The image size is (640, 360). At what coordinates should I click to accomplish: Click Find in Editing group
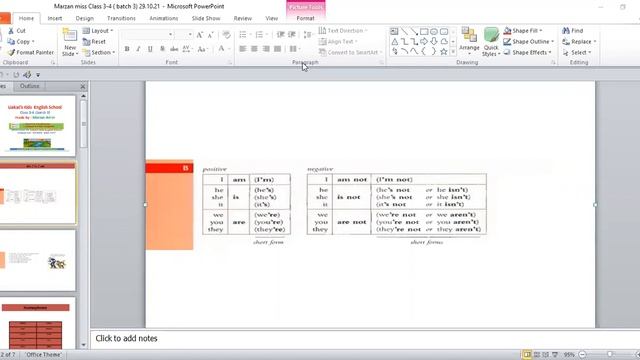click(572, 31)
